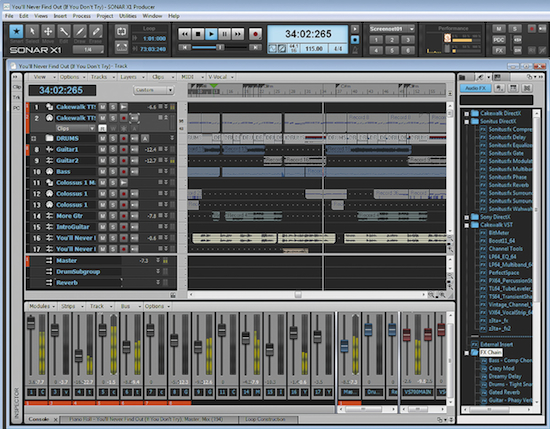Activate the Edit tool
The height and width of the screenshot is (429, 550).
point(64,32)
